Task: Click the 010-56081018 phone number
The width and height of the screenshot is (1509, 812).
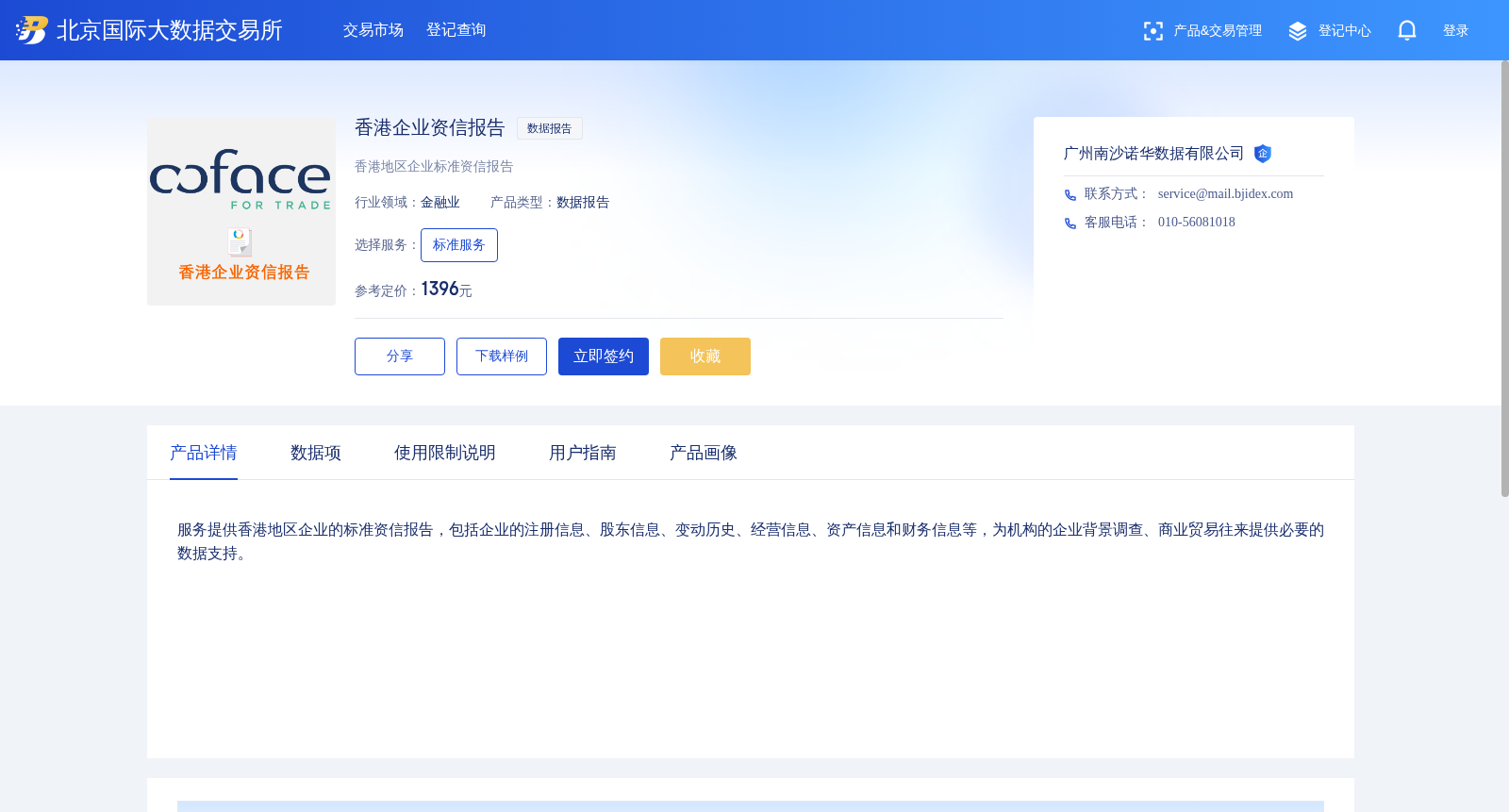Action: pyautogui.click(x=1197, y=222)
